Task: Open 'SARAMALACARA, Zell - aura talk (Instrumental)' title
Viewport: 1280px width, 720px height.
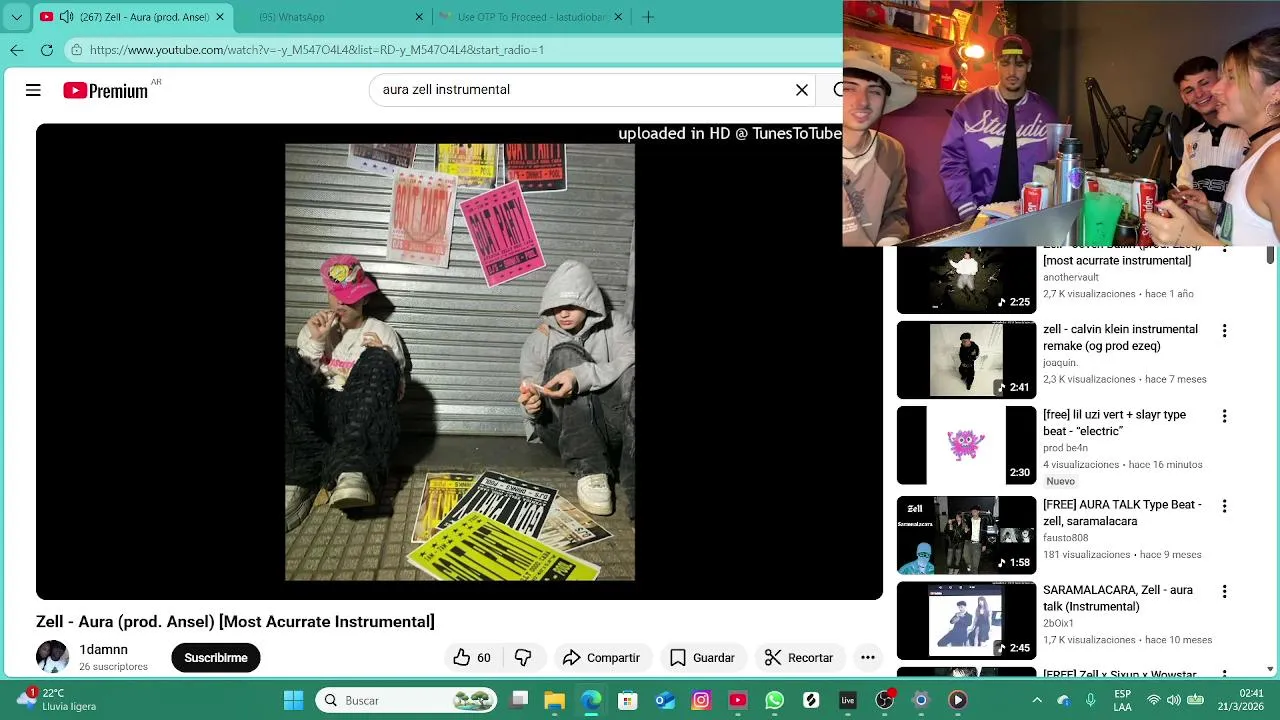Action: click(1118, 598)
